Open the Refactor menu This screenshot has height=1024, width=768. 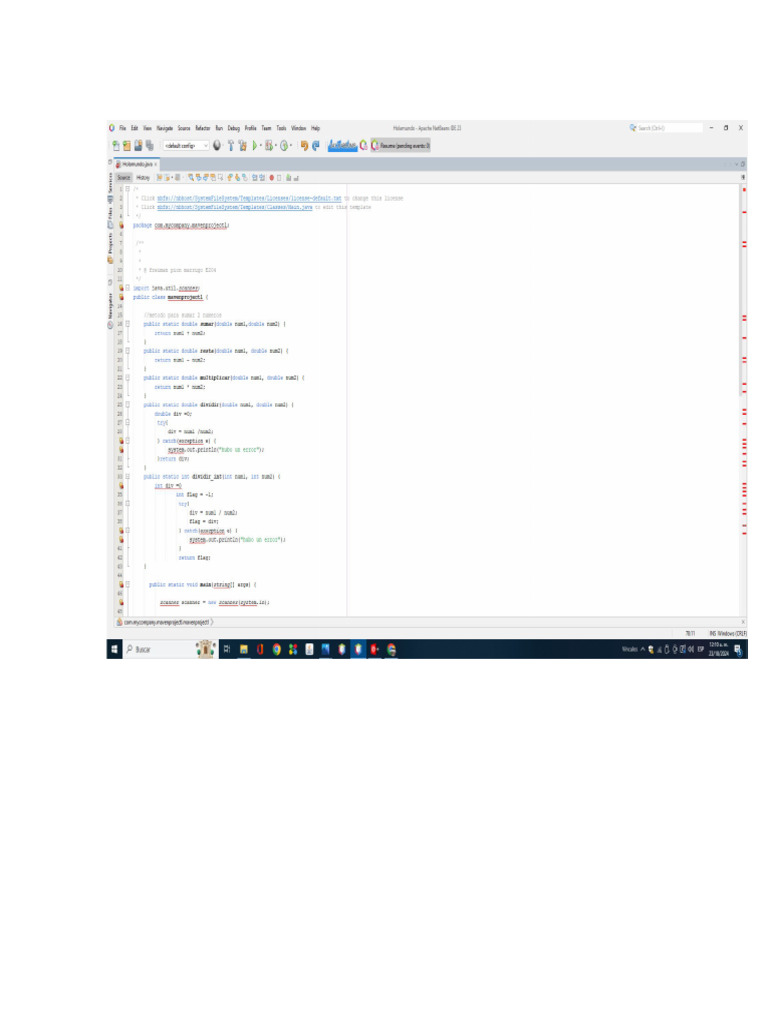203,128
